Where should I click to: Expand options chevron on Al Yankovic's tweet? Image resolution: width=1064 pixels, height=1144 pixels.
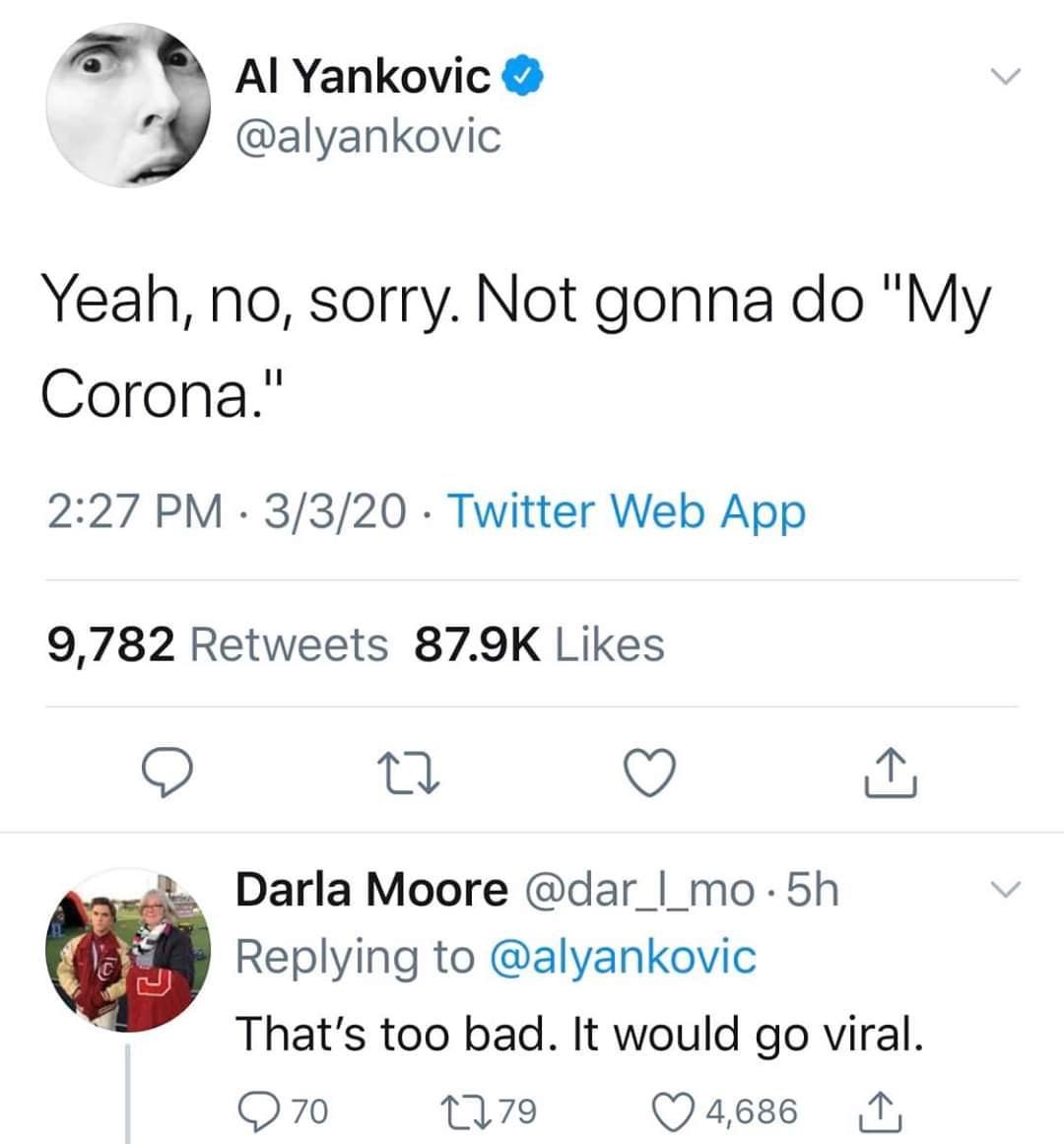[1006, 76]
